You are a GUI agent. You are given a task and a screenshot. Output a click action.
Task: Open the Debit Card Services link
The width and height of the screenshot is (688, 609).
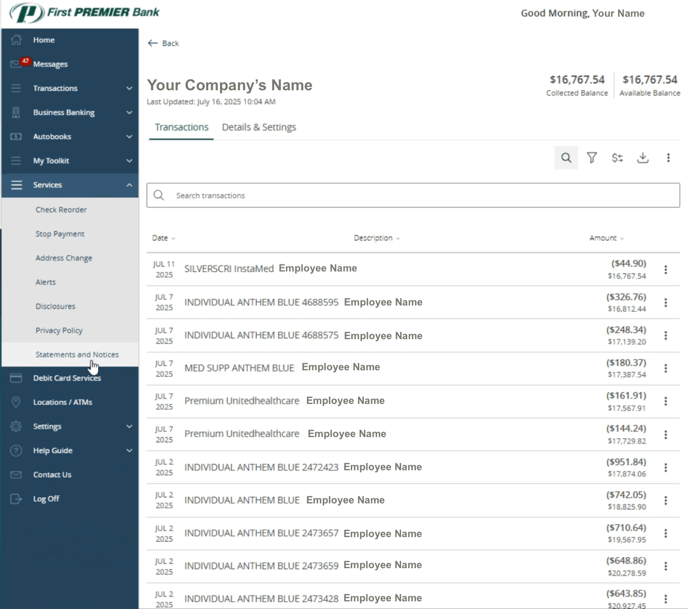(67, 378)
